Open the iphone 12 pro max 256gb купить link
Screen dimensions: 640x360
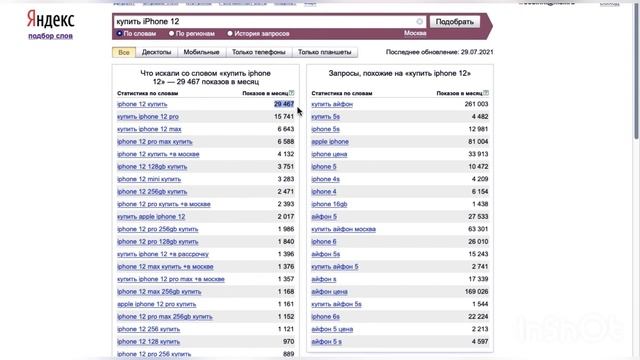tap(165, 317)
